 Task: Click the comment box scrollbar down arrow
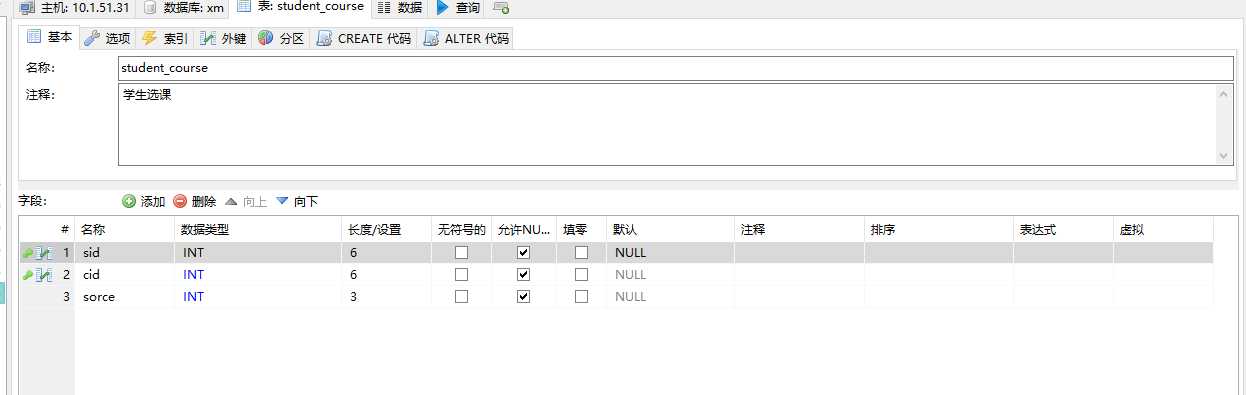1225,156
